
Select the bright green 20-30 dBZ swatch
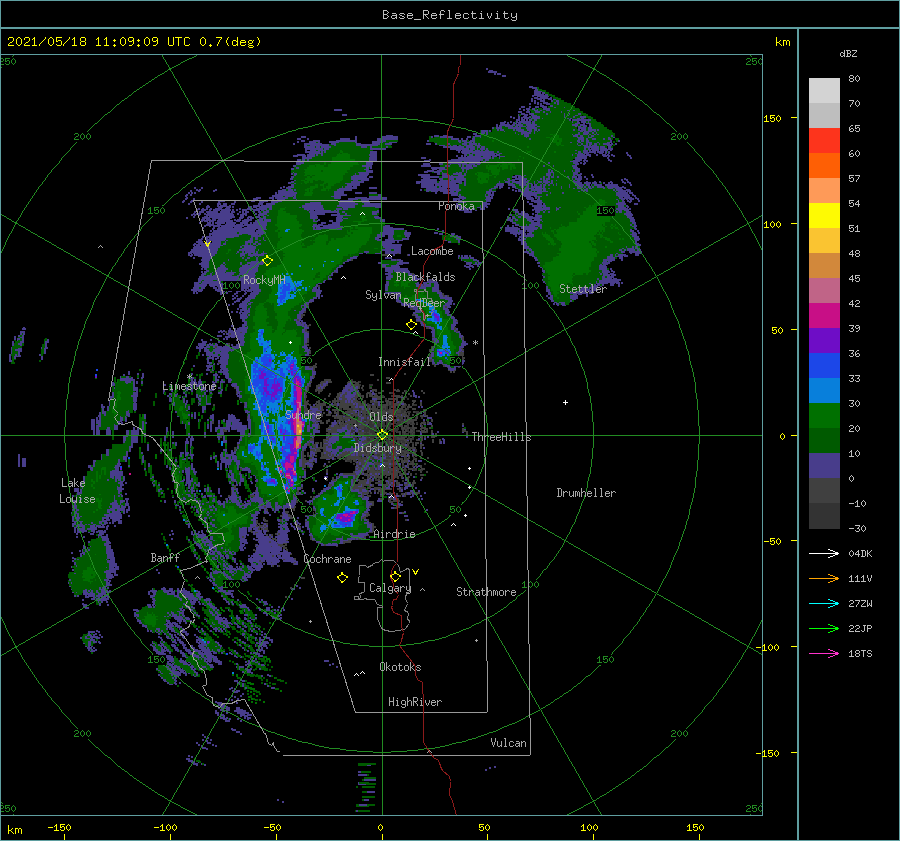tap(824, 416)
